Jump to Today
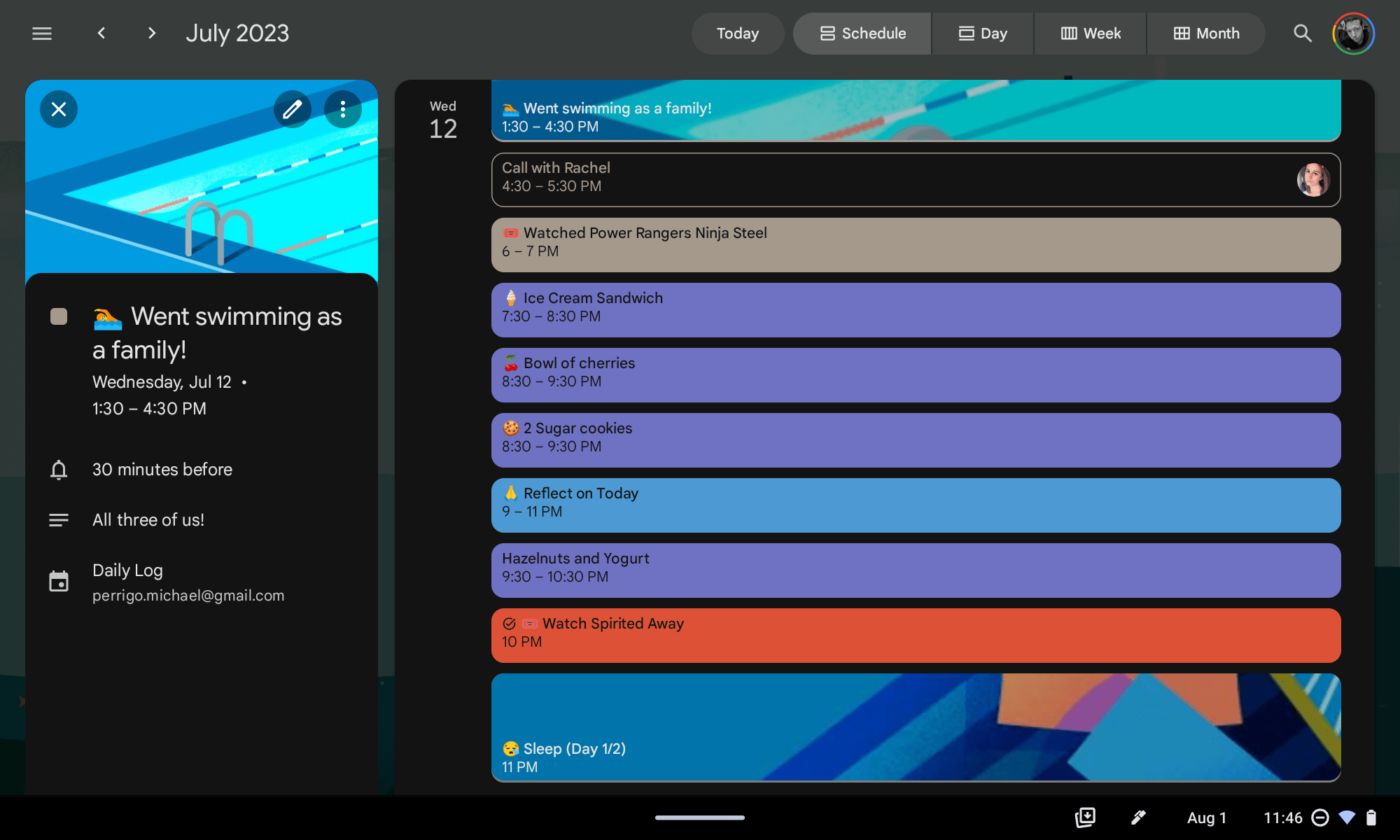The image size is (1400, 840). coord(737,33)
